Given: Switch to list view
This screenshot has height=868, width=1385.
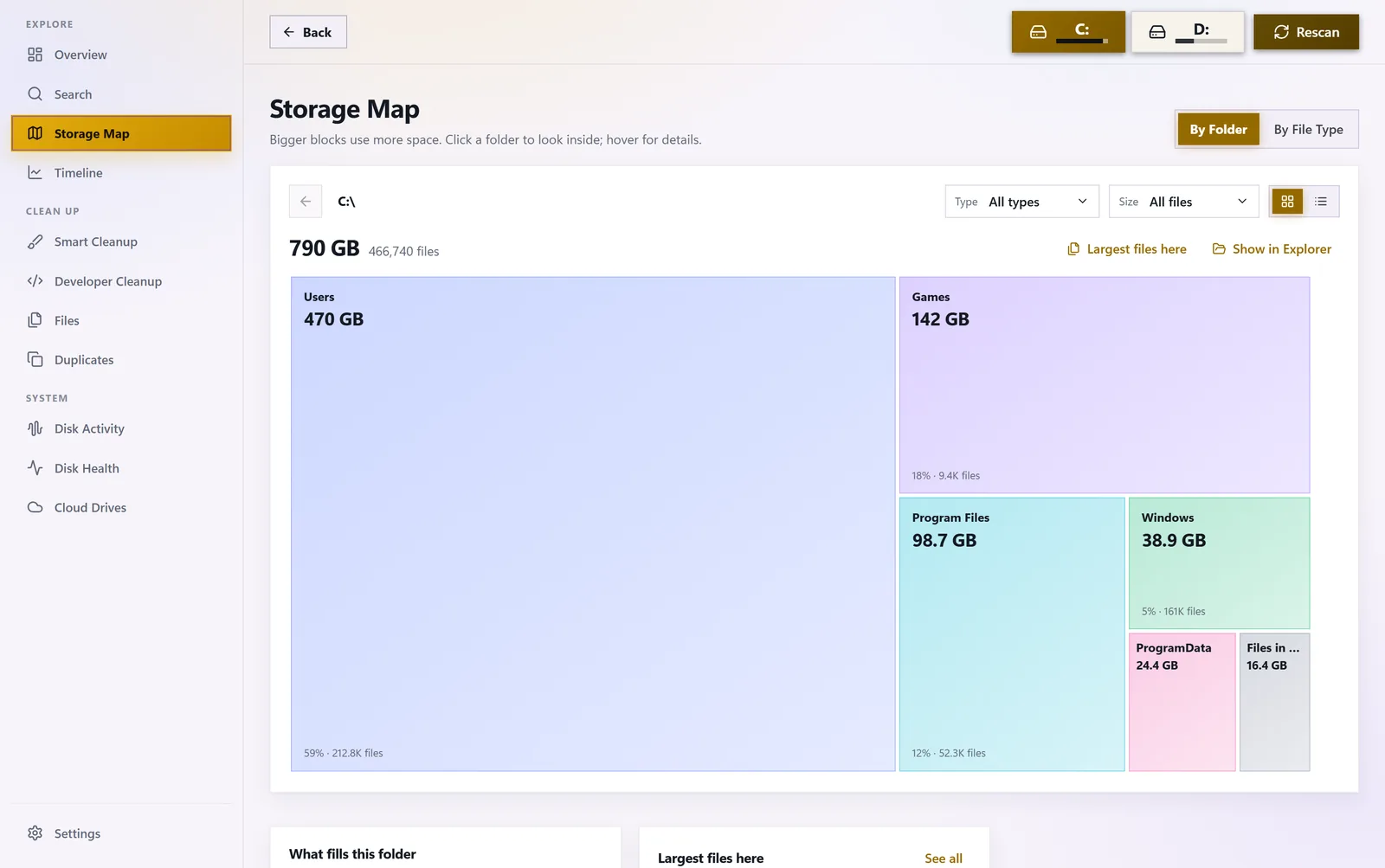Looking at the screenshot, I should (x=1321, y=202).
